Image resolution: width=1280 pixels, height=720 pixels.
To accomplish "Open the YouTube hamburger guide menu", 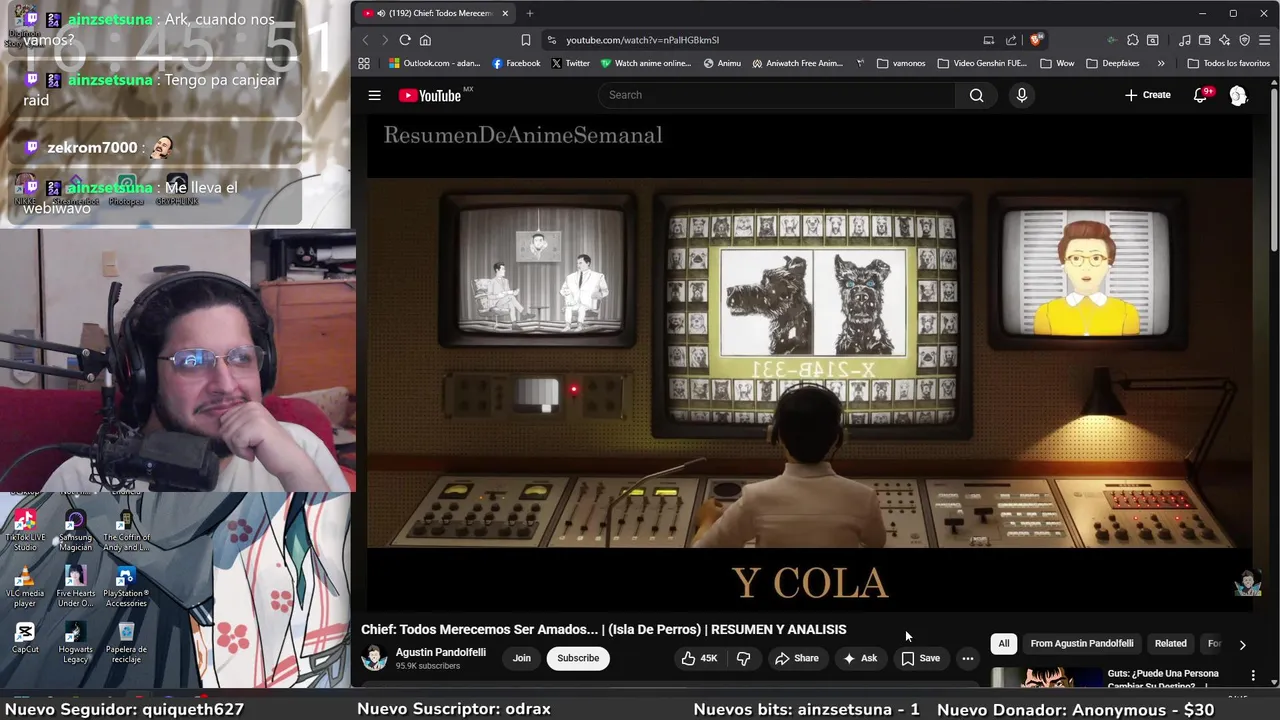I will point(374,95).
